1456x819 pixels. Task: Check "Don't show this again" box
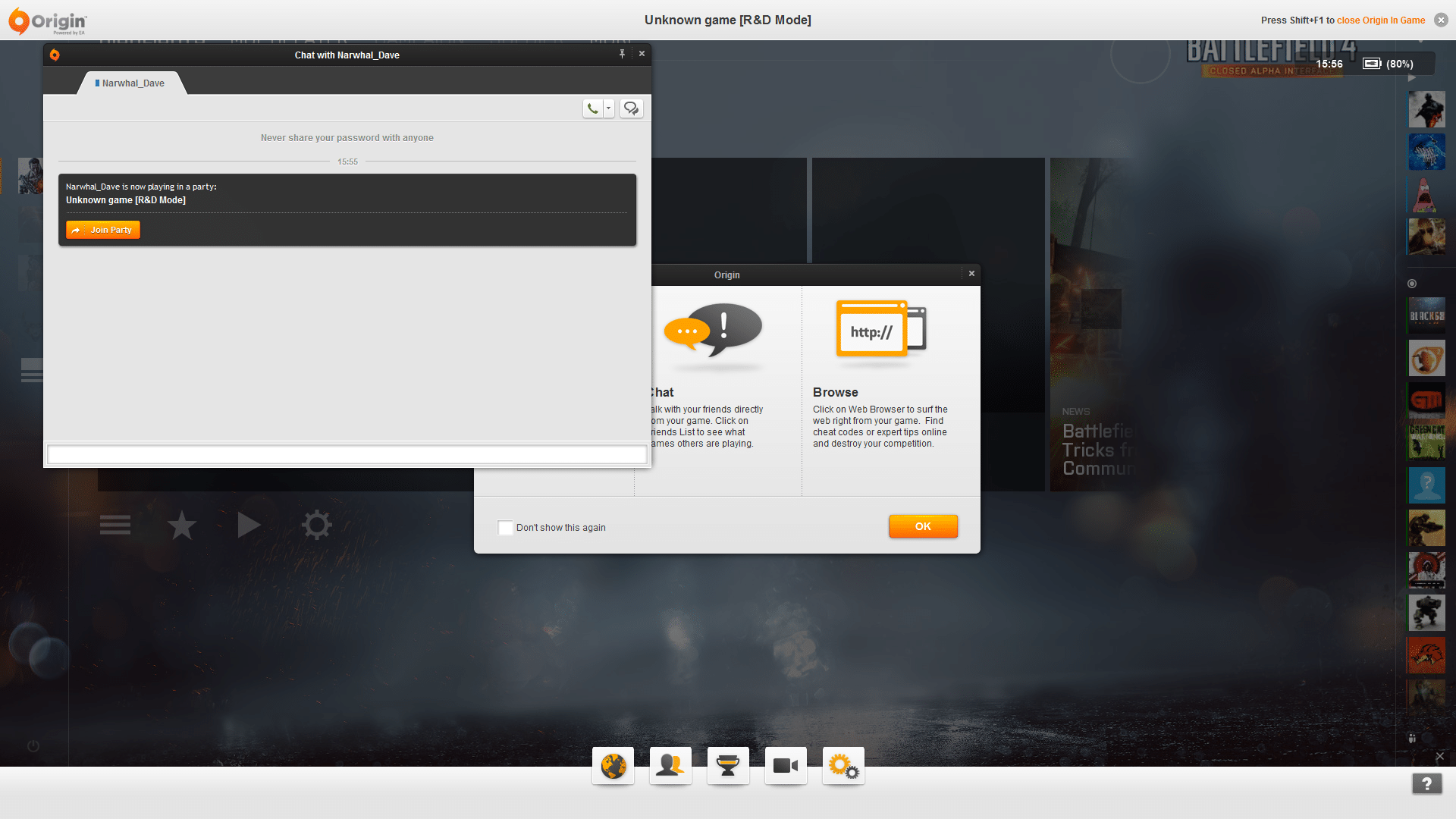pyautogui.click(x=505, y=527)
